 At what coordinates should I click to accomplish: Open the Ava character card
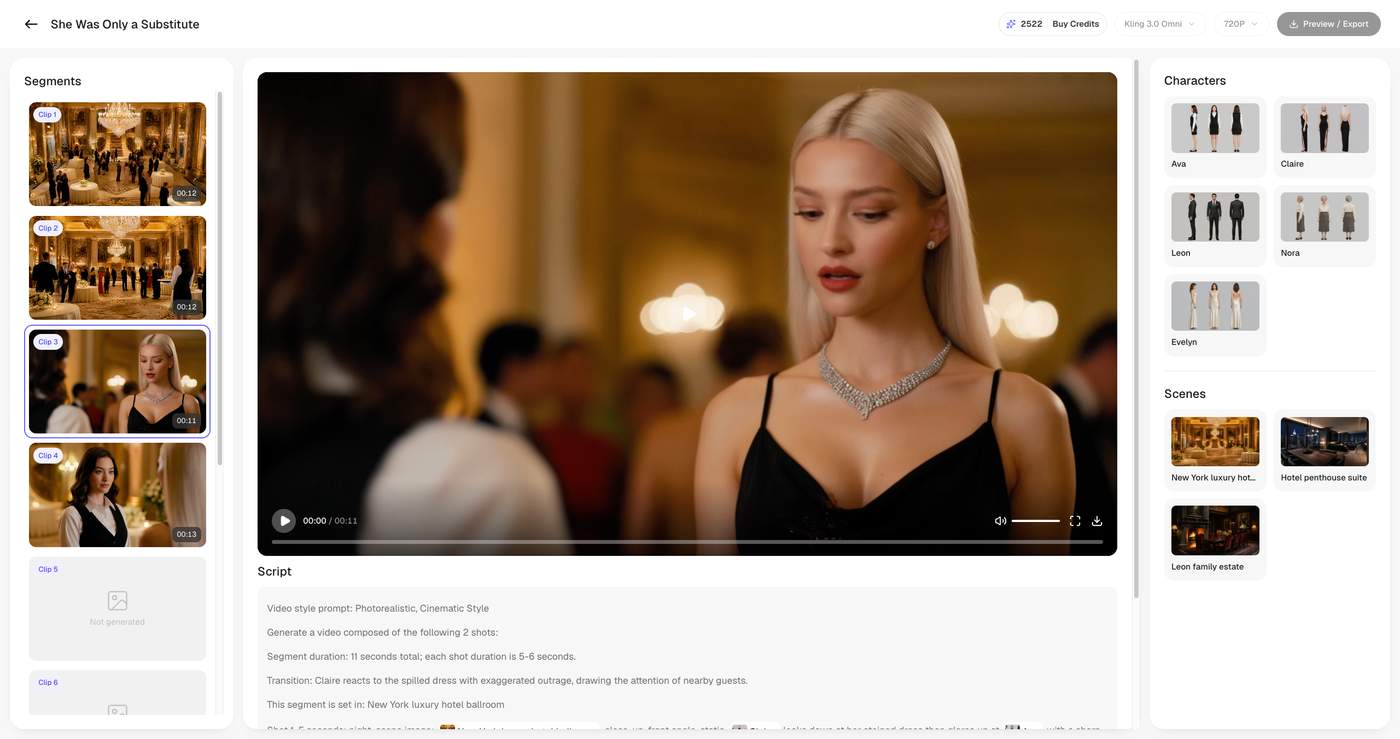coord(1215,135)
